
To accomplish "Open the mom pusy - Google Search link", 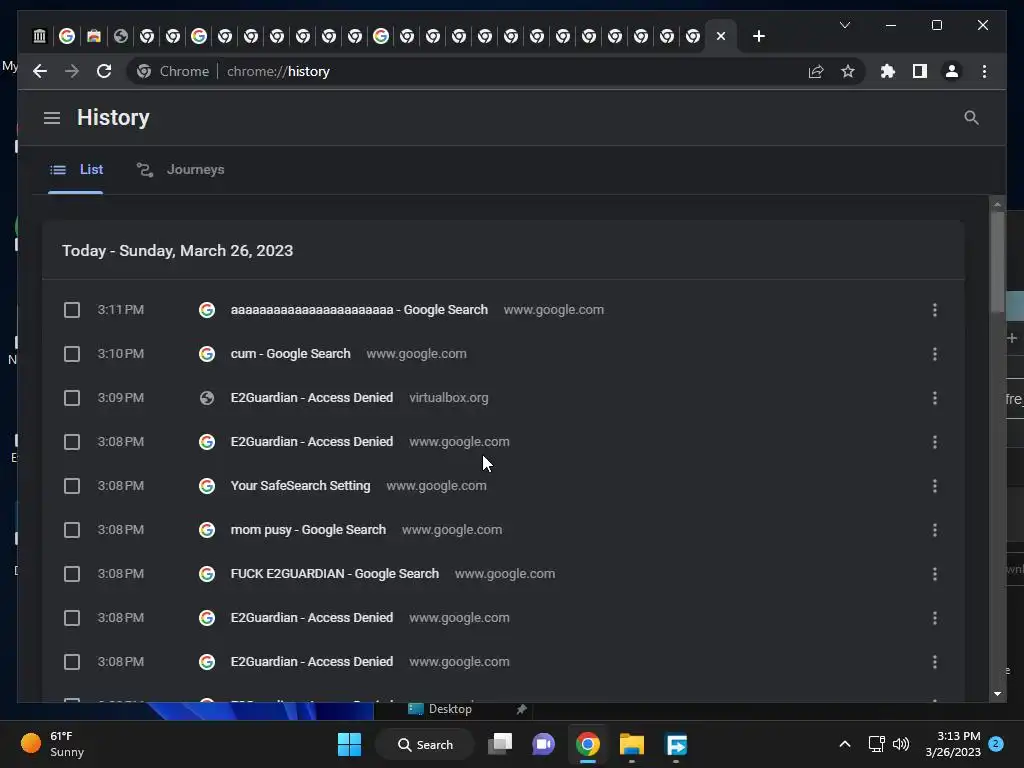I will coord(308,530).
